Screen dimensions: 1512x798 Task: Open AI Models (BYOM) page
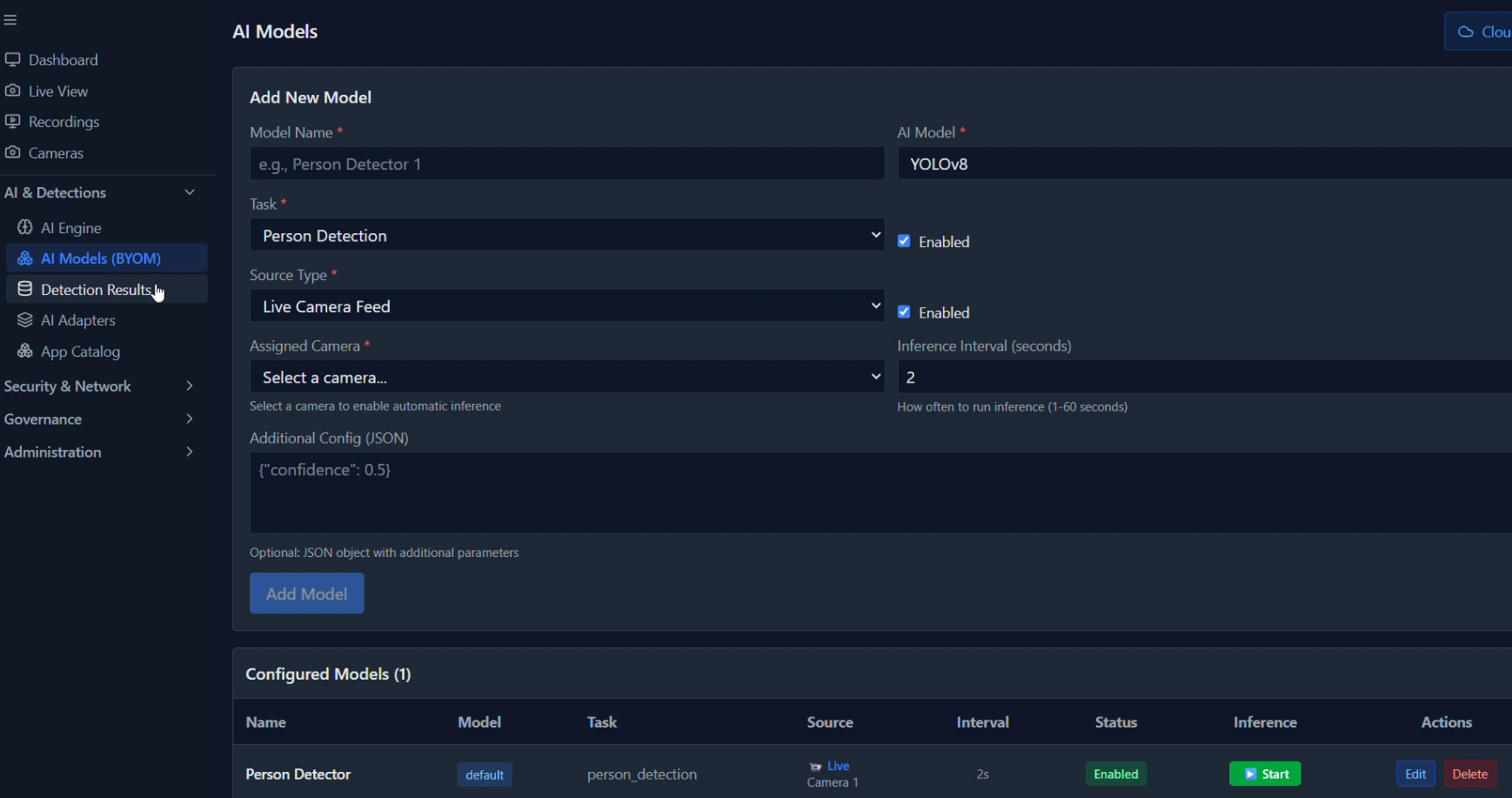[107, 258]
